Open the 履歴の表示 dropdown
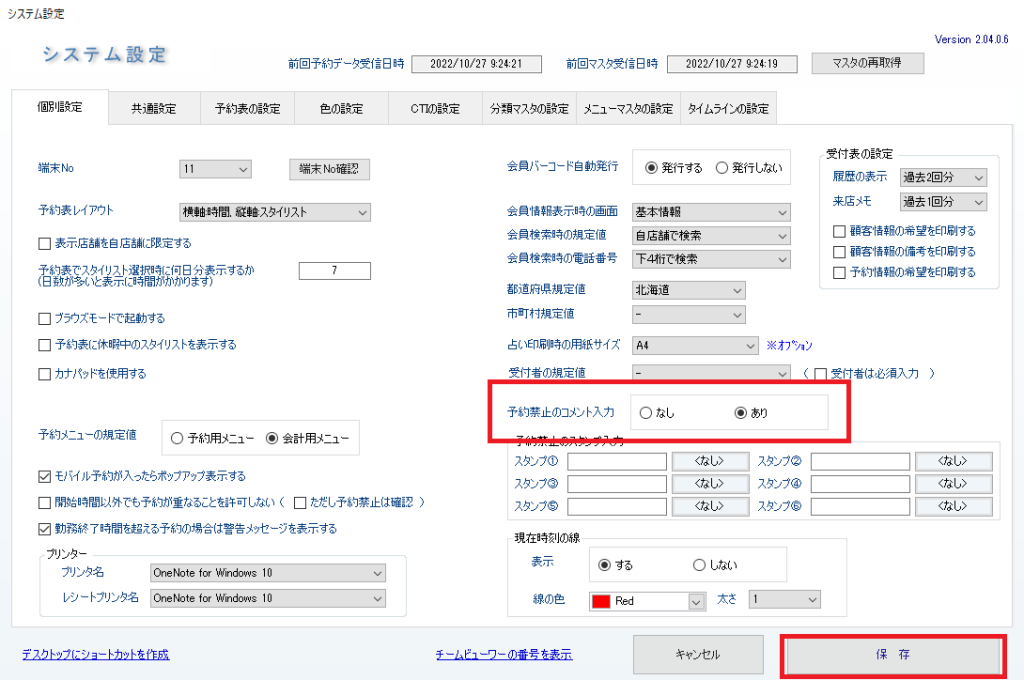1024x680 pixels. pos(943,178)
